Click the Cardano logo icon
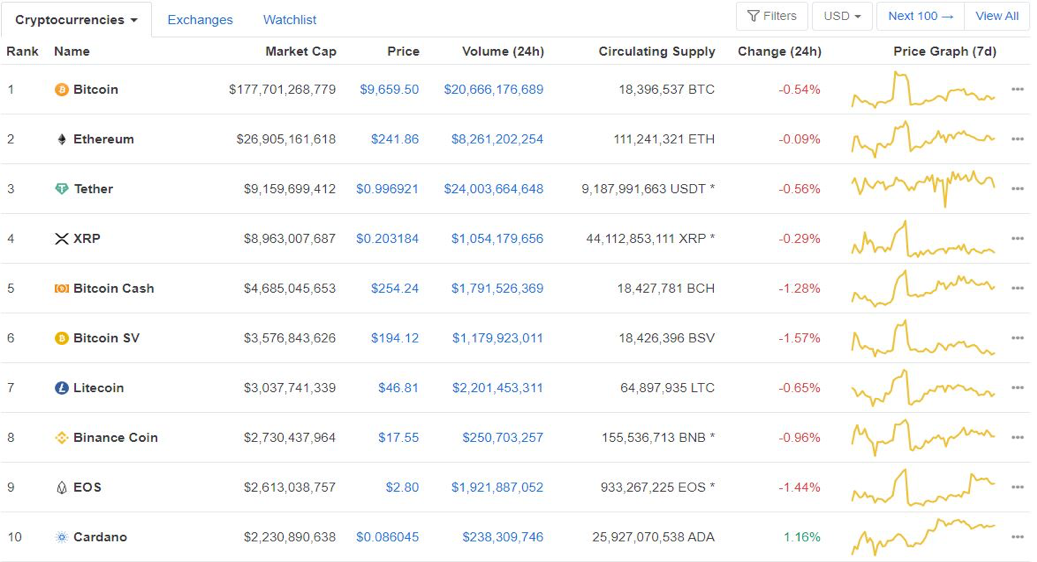The image size is (1037, 562). (62, 537)
